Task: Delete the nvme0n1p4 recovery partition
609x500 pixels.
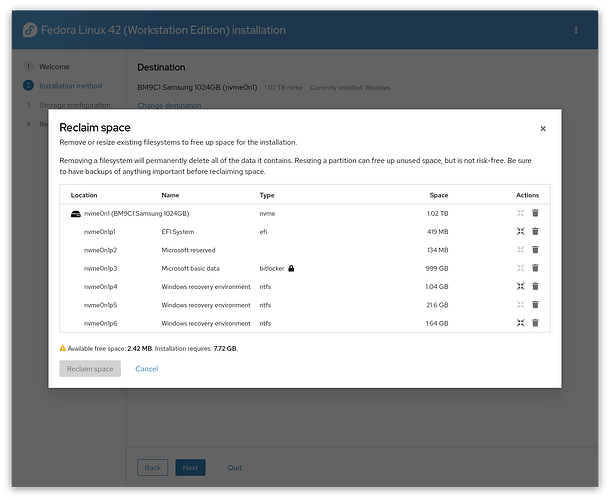Action: (535, 286)
